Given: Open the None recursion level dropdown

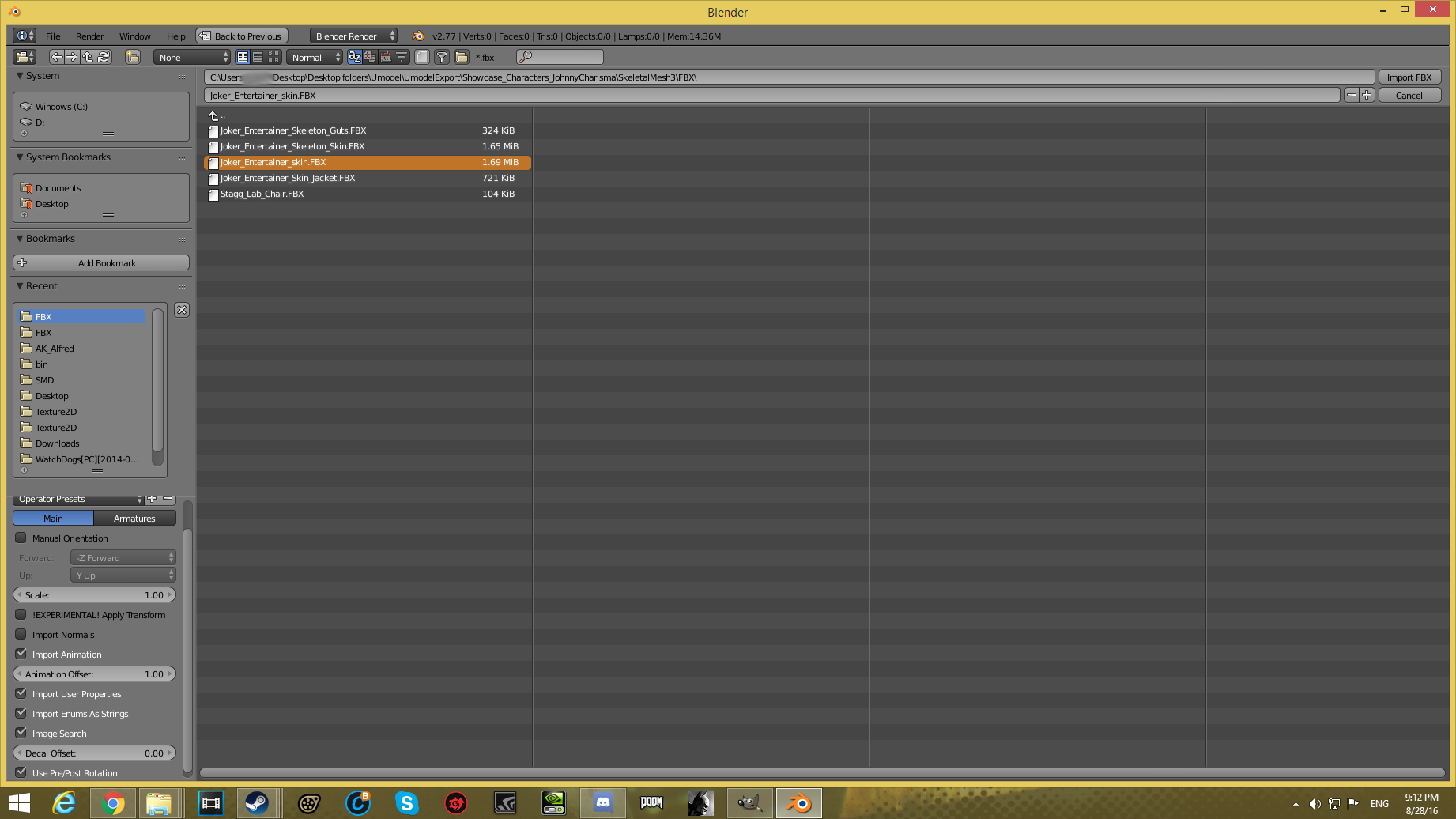Looking at the screenshot, I should click(x=192, y=57).
